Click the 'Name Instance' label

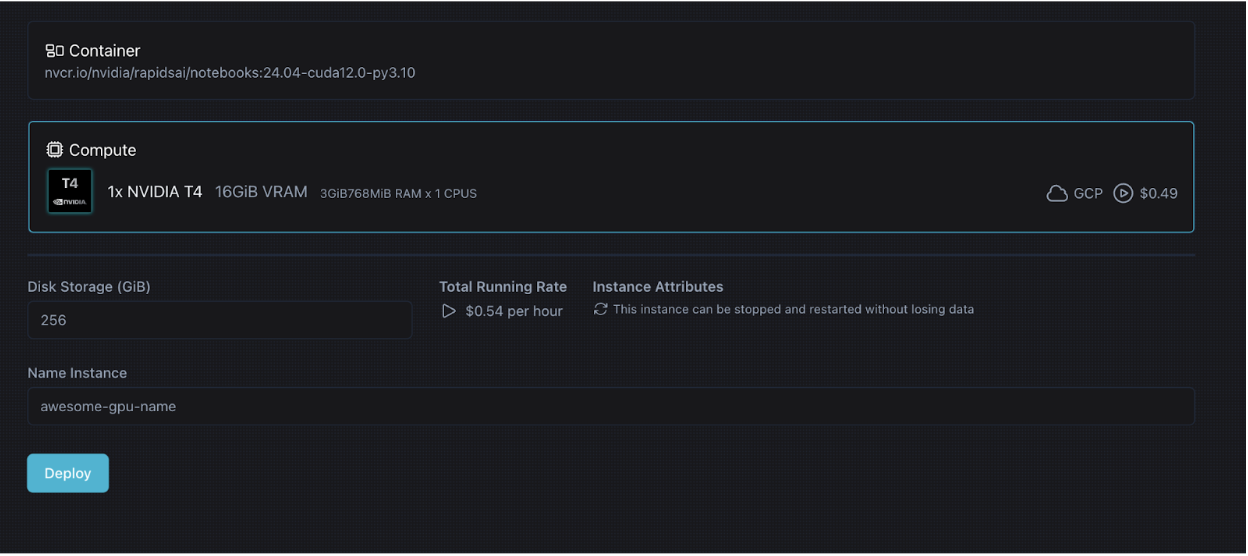point(77,373)
